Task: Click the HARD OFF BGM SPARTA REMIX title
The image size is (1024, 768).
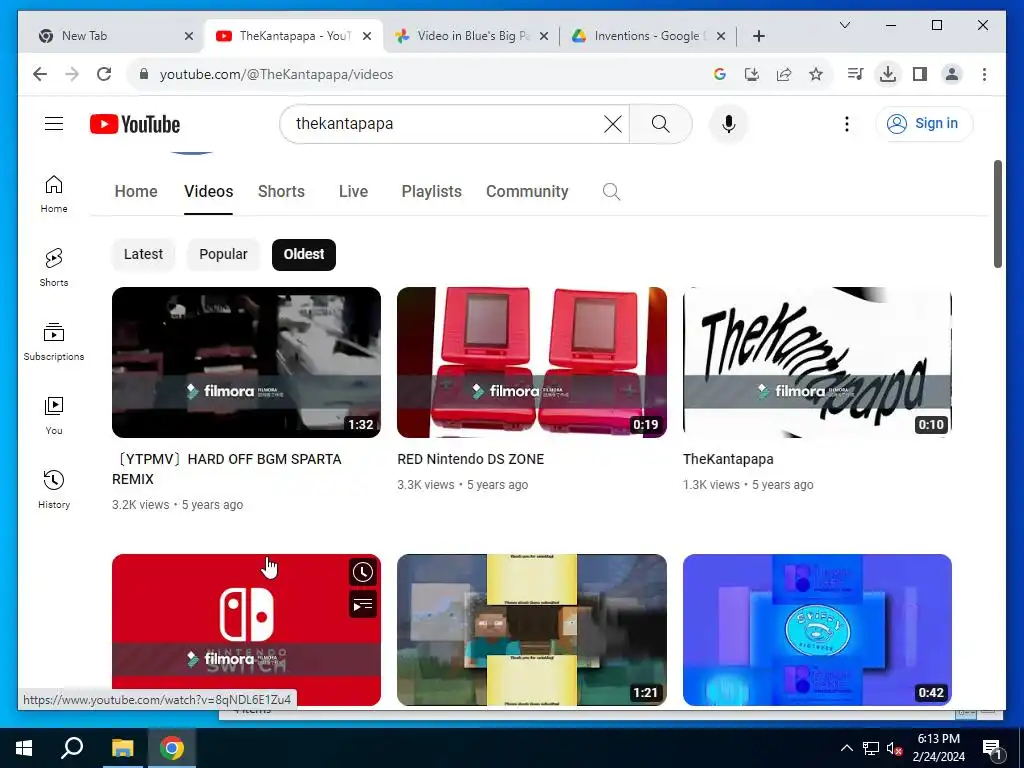Action: [227, 469]
